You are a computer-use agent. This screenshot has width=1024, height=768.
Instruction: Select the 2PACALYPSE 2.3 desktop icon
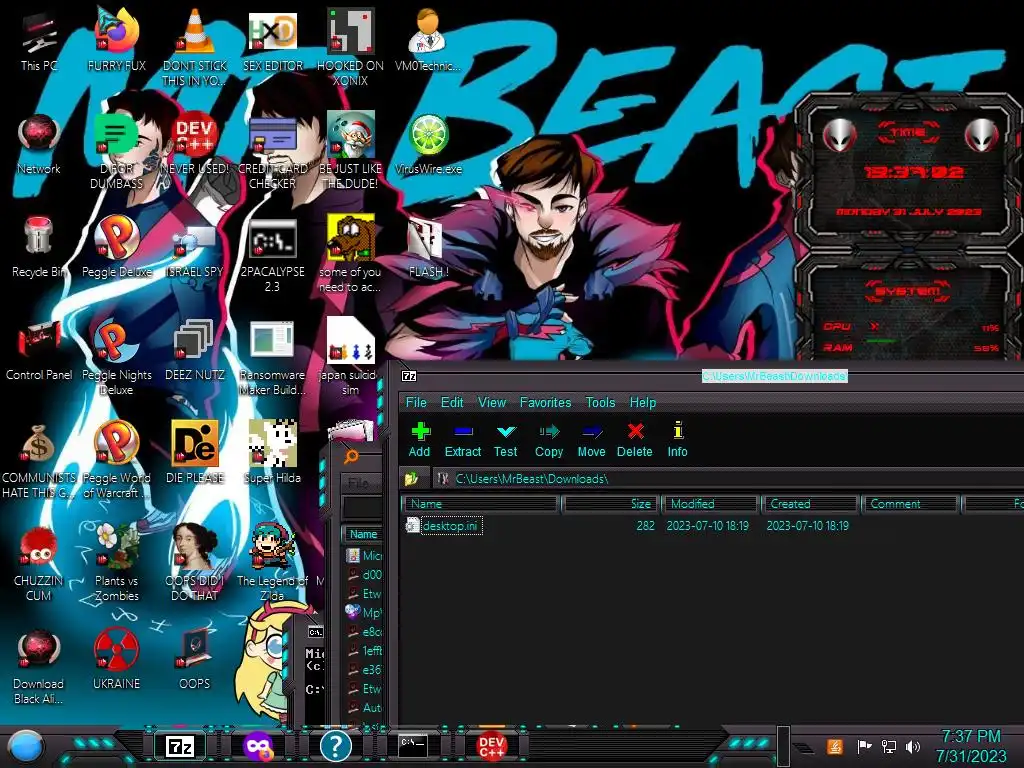tap(272, 255)
